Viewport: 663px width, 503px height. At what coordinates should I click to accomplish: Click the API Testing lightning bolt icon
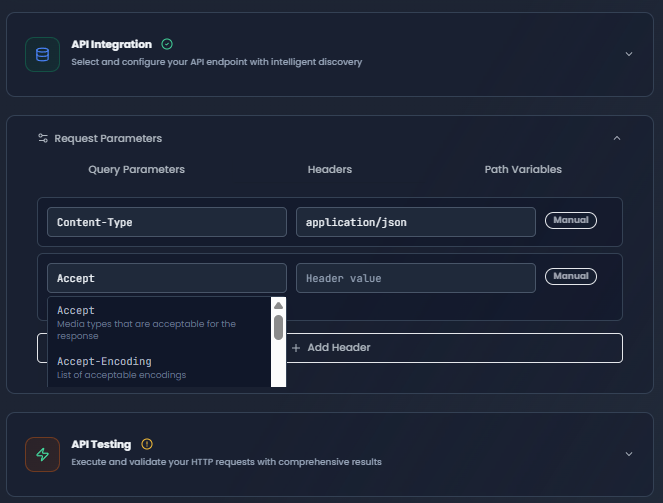[43, 453]
